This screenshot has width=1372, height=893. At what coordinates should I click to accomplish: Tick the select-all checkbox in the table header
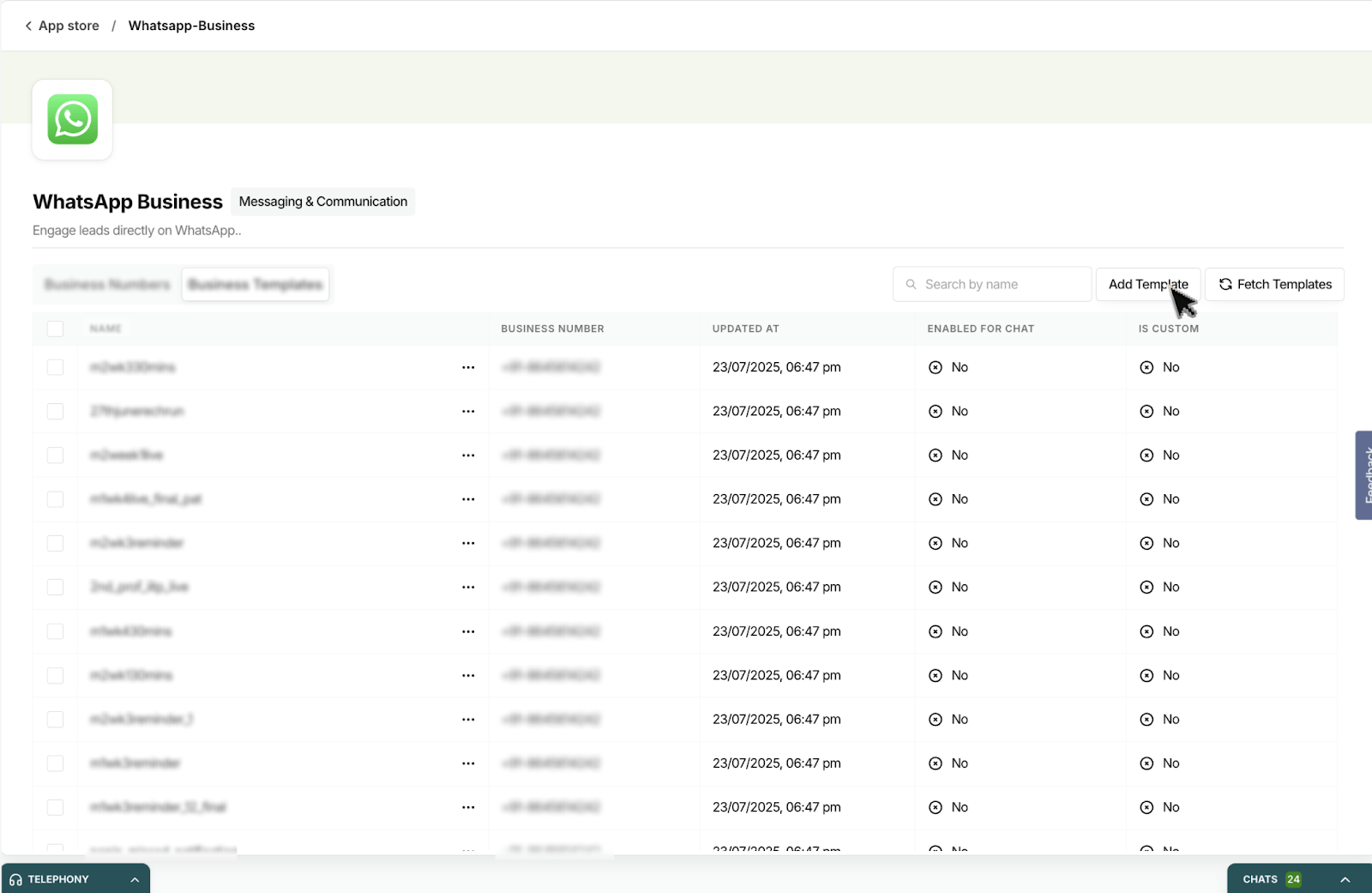(55, 329)
